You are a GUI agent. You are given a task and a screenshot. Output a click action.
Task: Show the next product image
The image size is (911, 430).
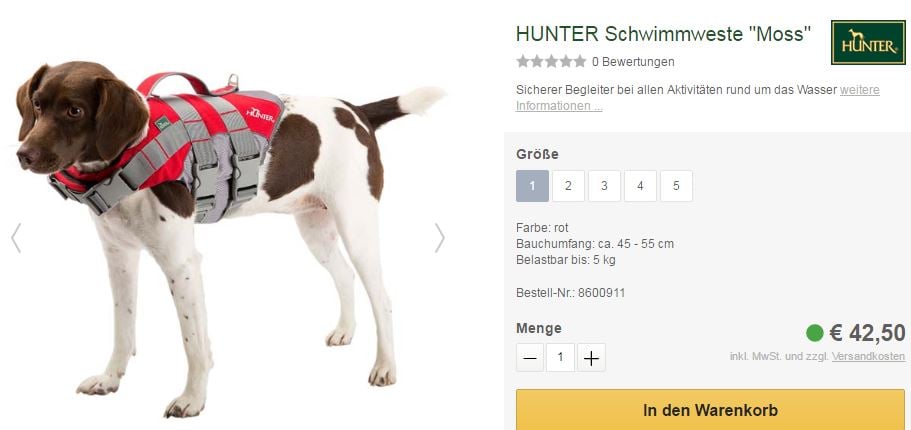pyautogui.click(x=440, y=238)
